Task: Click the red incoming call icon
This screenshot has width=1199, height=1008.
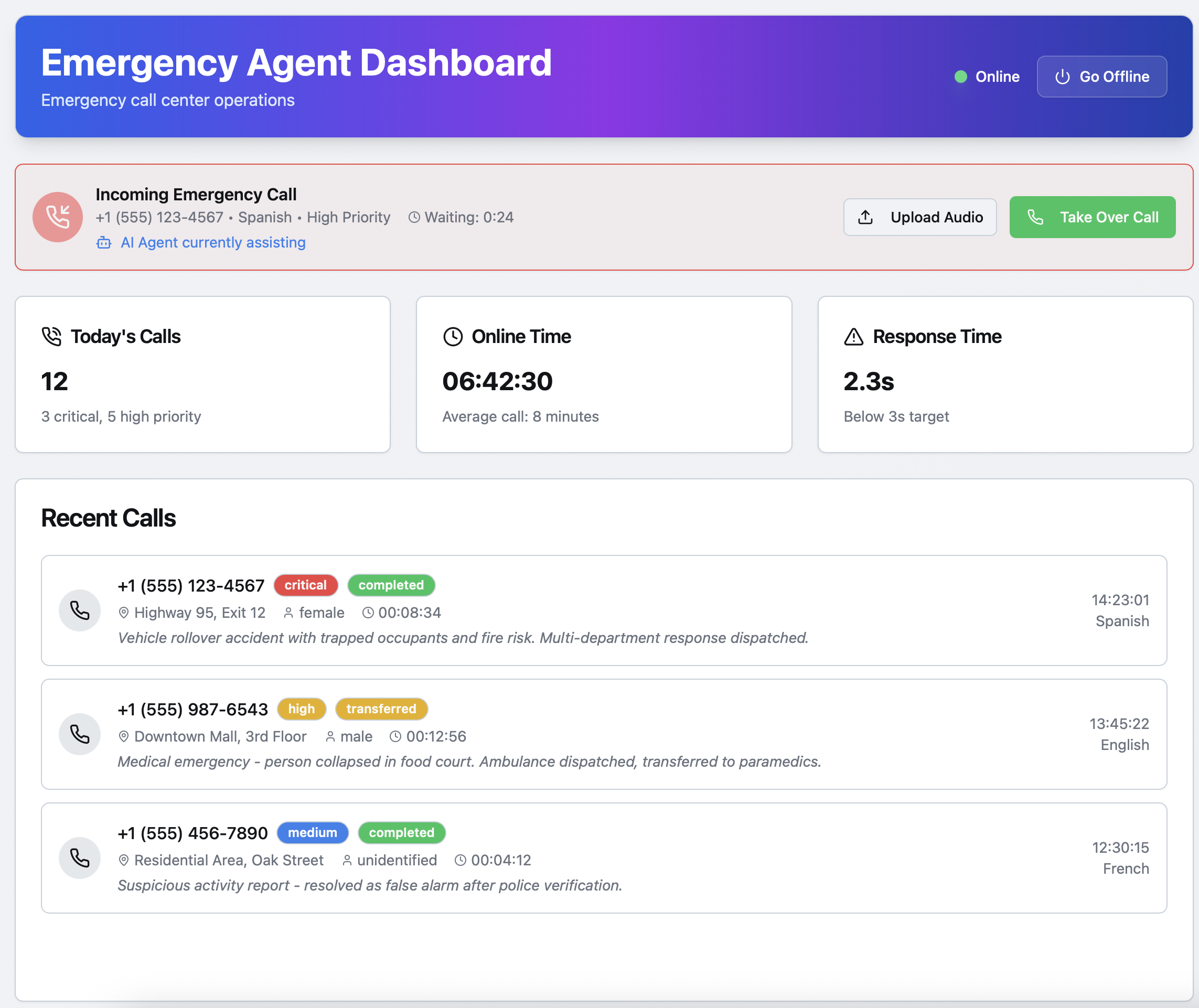Action: click(x=58, y=217)
